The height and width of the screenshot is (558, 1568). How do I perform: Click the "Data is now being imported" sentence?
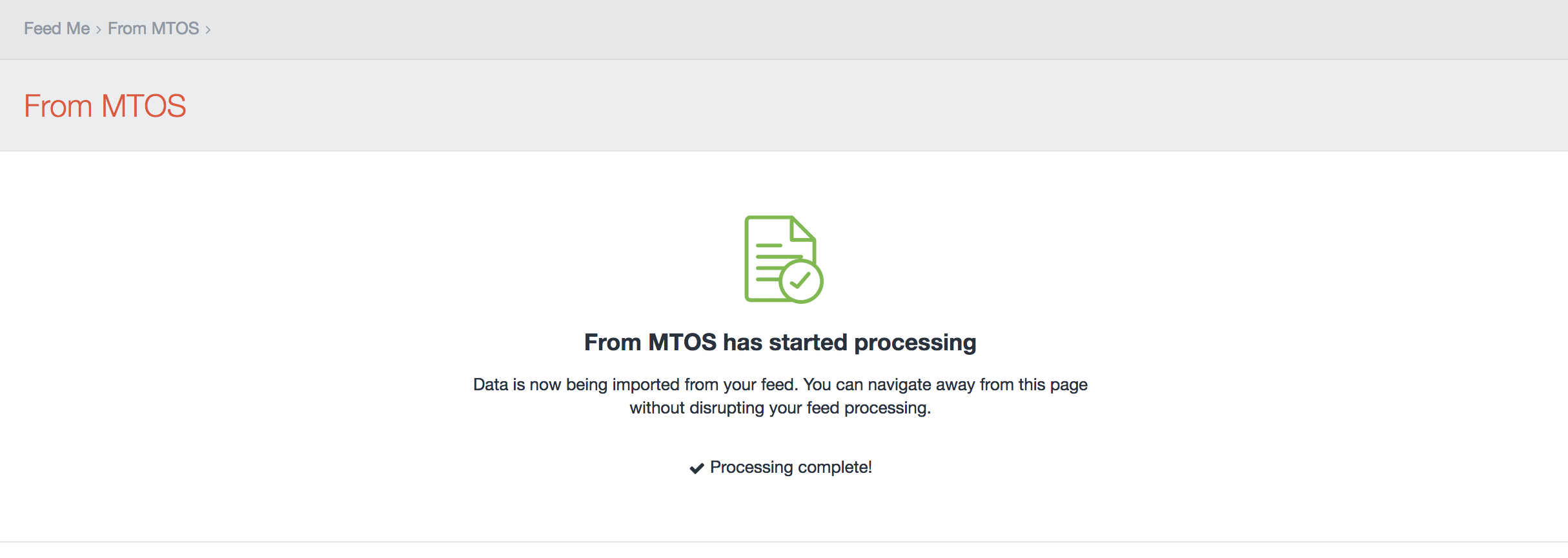[635, 384]
